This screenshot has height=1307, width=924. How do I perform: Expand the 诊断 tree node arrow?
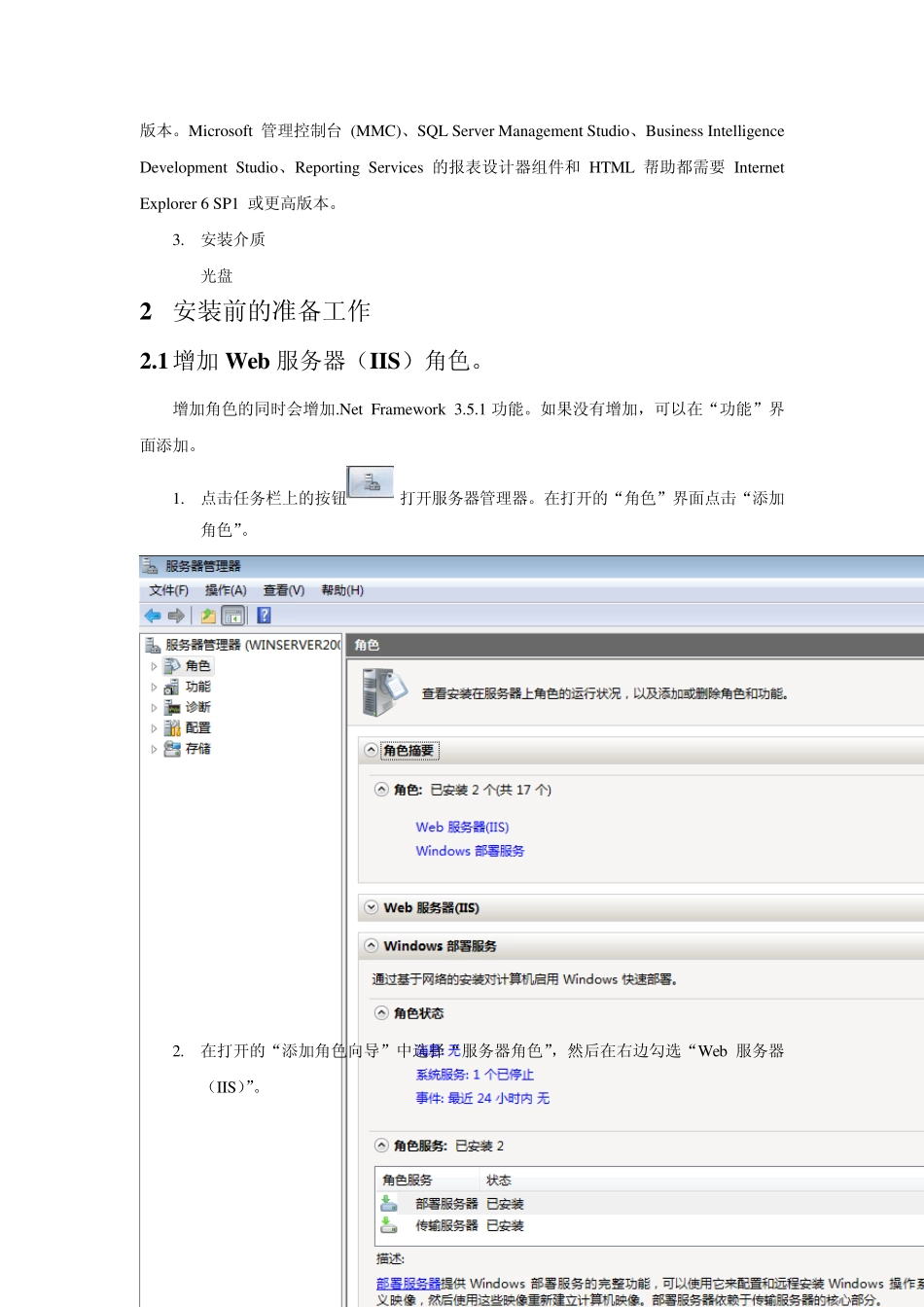coord(154,708)
